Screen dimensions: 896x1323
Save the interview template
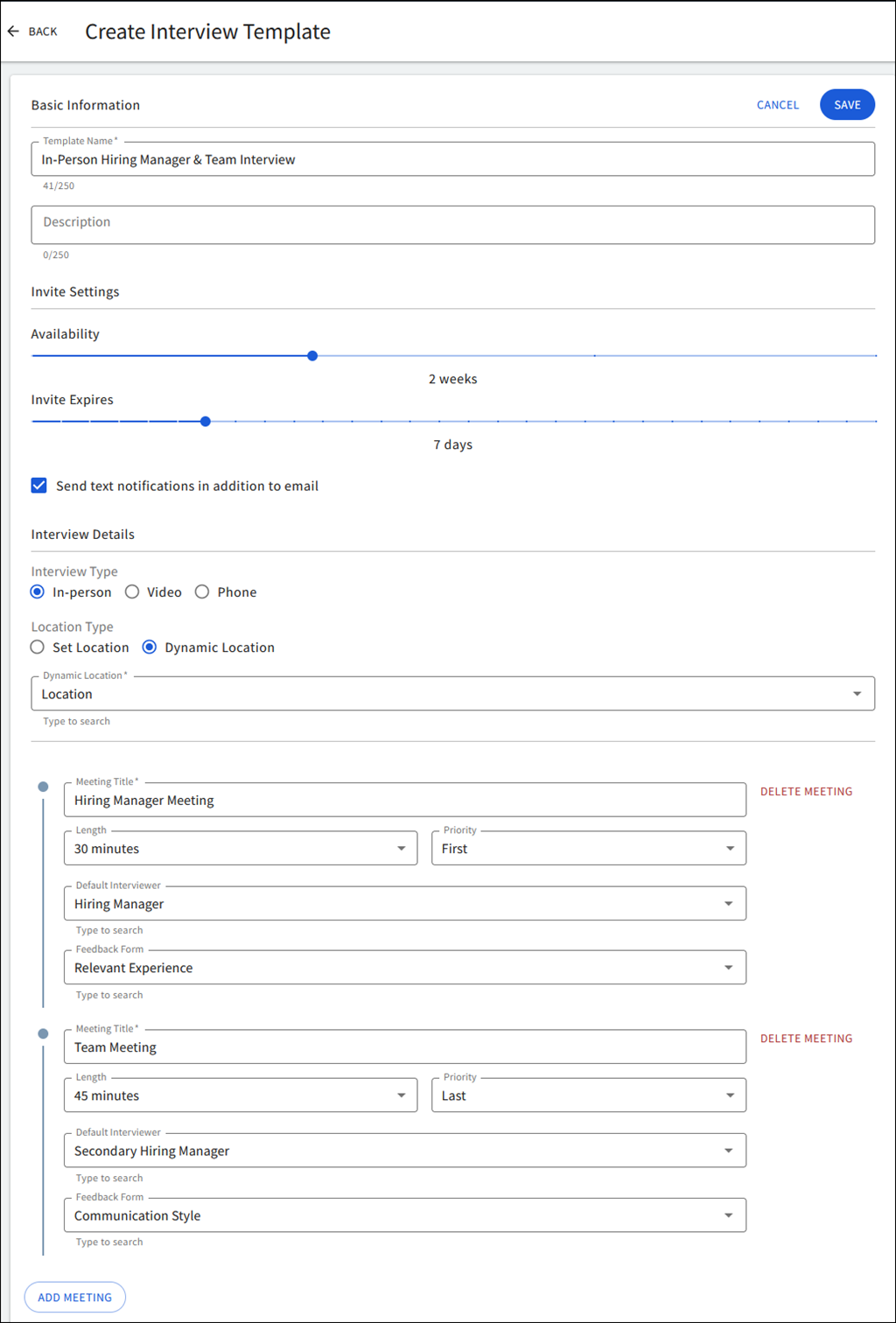click(x=846, y=104)
